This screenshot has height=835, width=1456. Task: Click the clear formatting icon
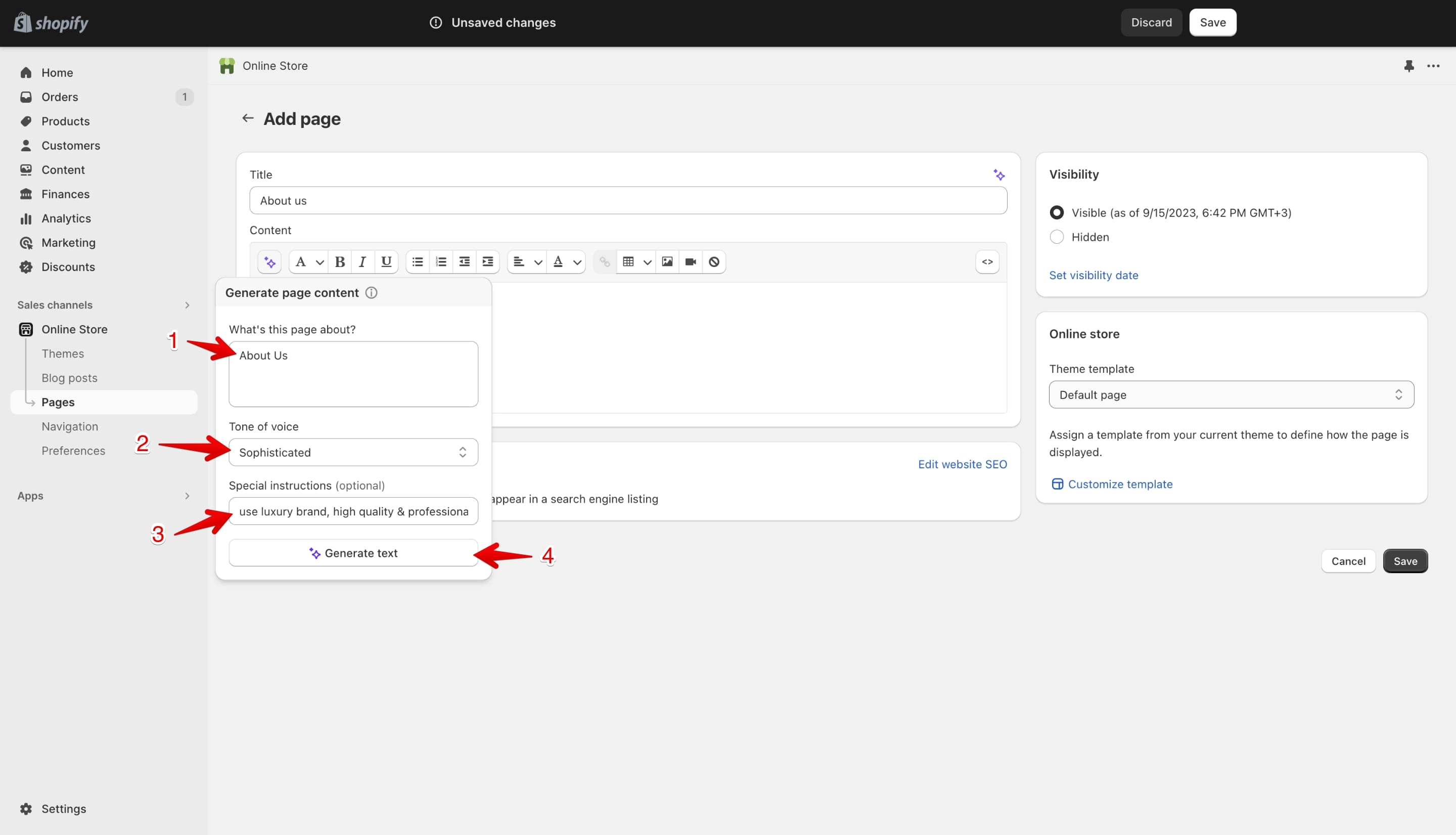pos(714,262)
